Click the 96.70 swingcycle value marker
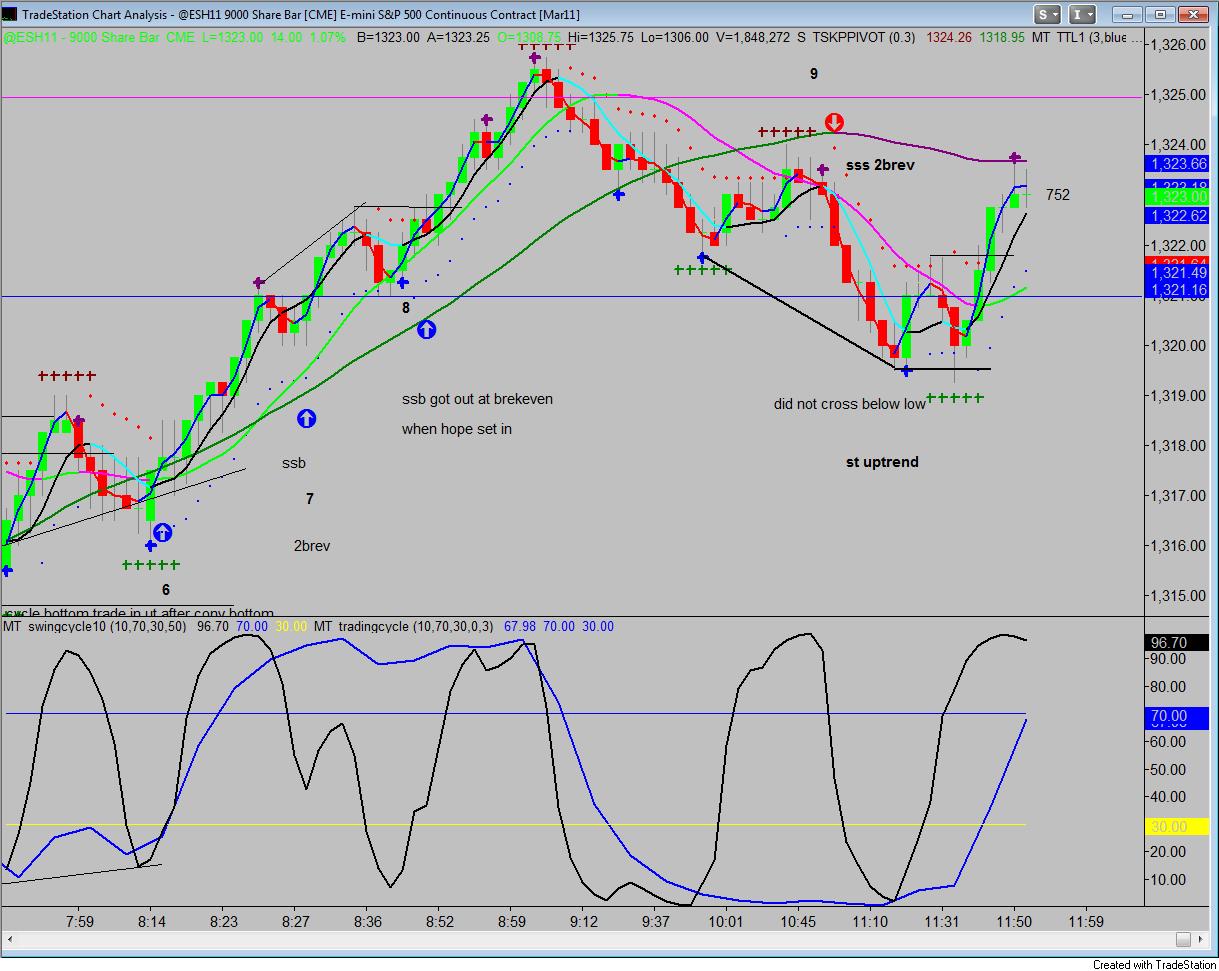This screenshot has width=1219, height=971. 1179,642
